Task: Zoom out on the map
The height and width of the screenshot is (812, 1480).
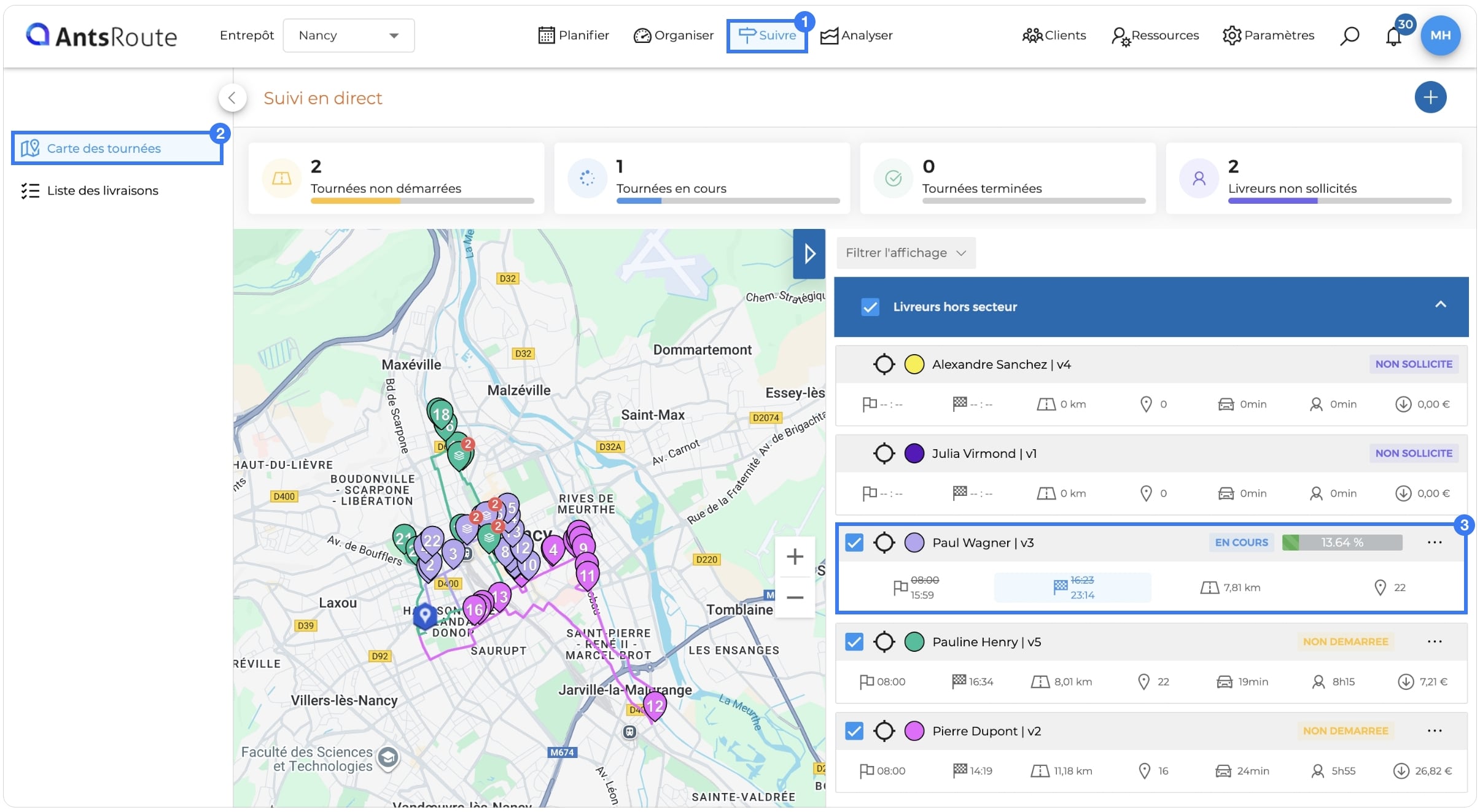Action: tap(795, 597)
